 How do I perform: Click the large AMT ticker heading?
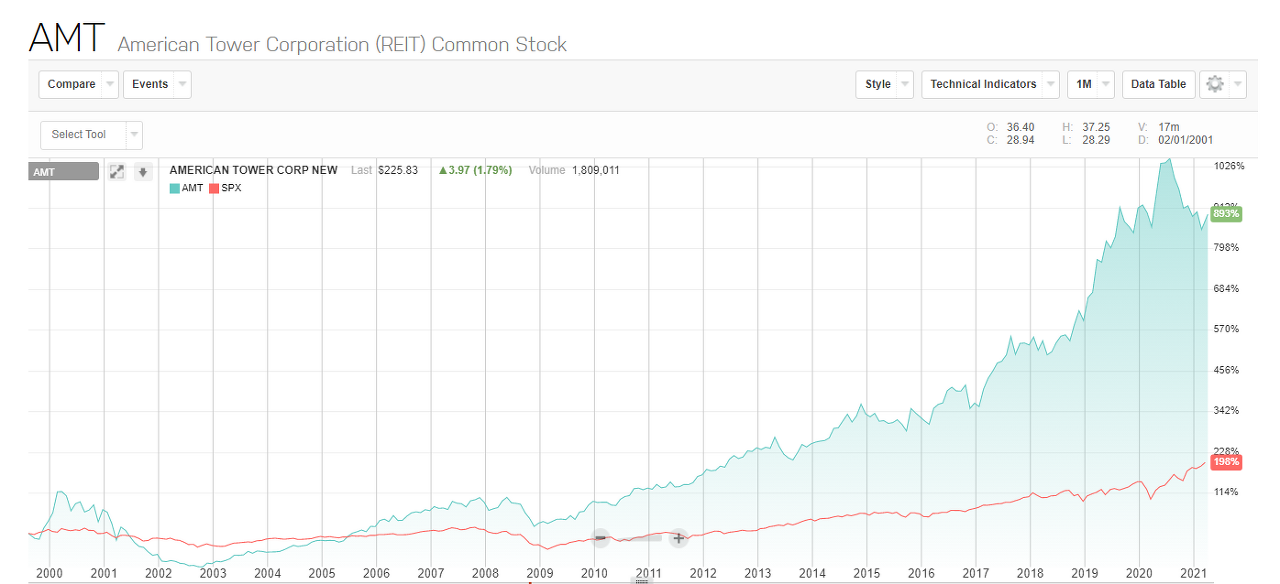tap(66, 38)
